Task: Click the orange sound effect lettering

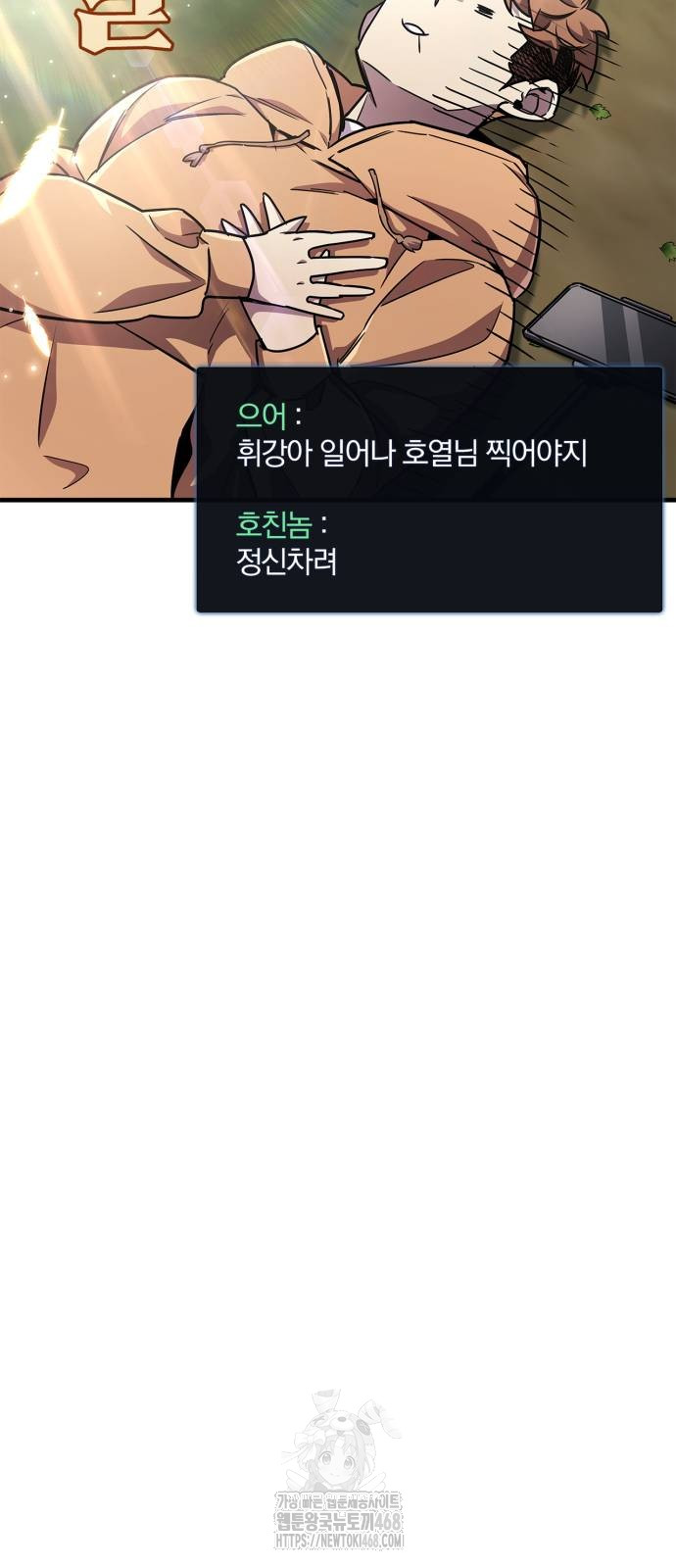Action: pyautogui.click(x=122, y=25)
